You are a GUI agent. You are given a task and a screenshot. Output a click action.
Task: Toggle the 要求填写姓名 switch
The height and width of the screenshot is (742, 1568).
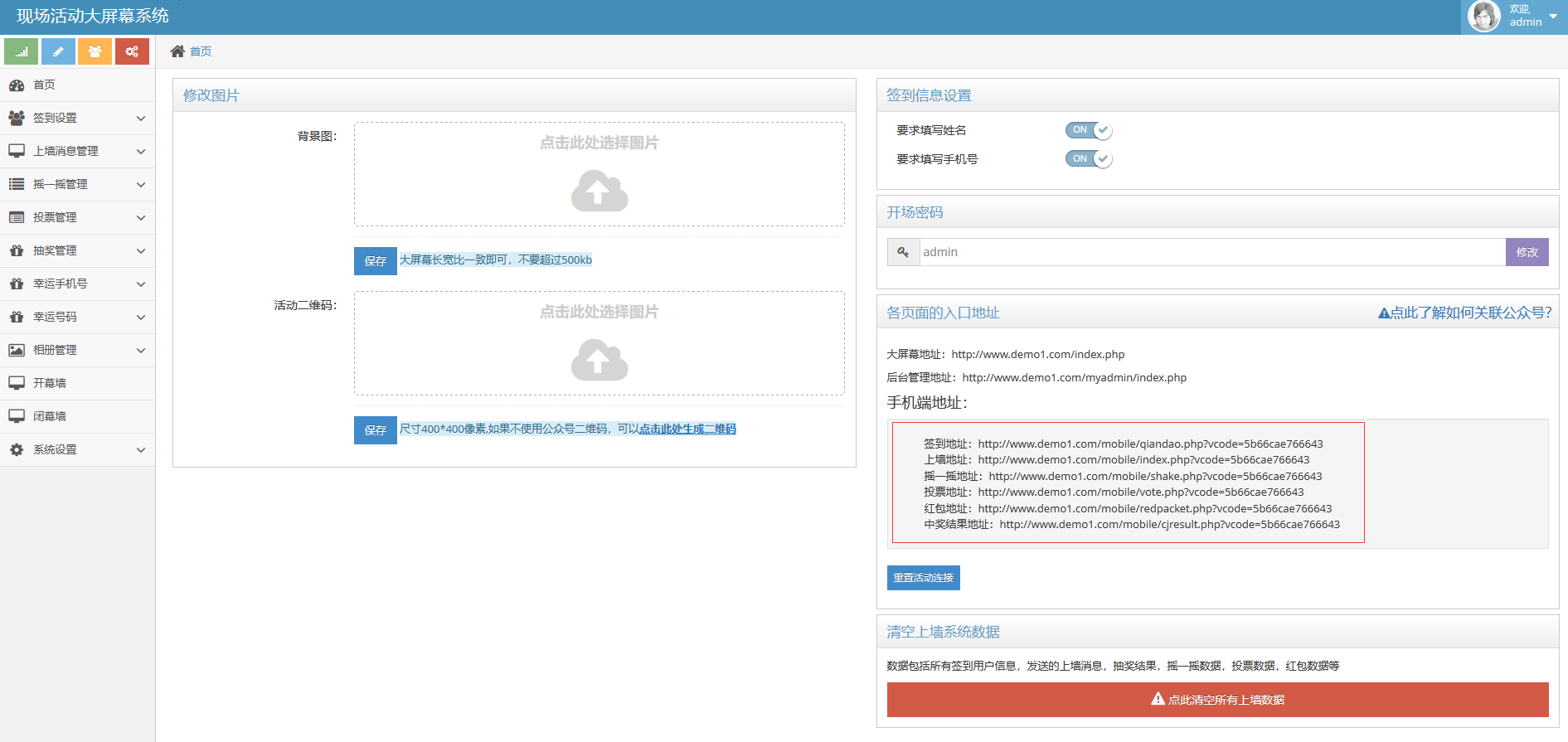(x=1088, y=130)
